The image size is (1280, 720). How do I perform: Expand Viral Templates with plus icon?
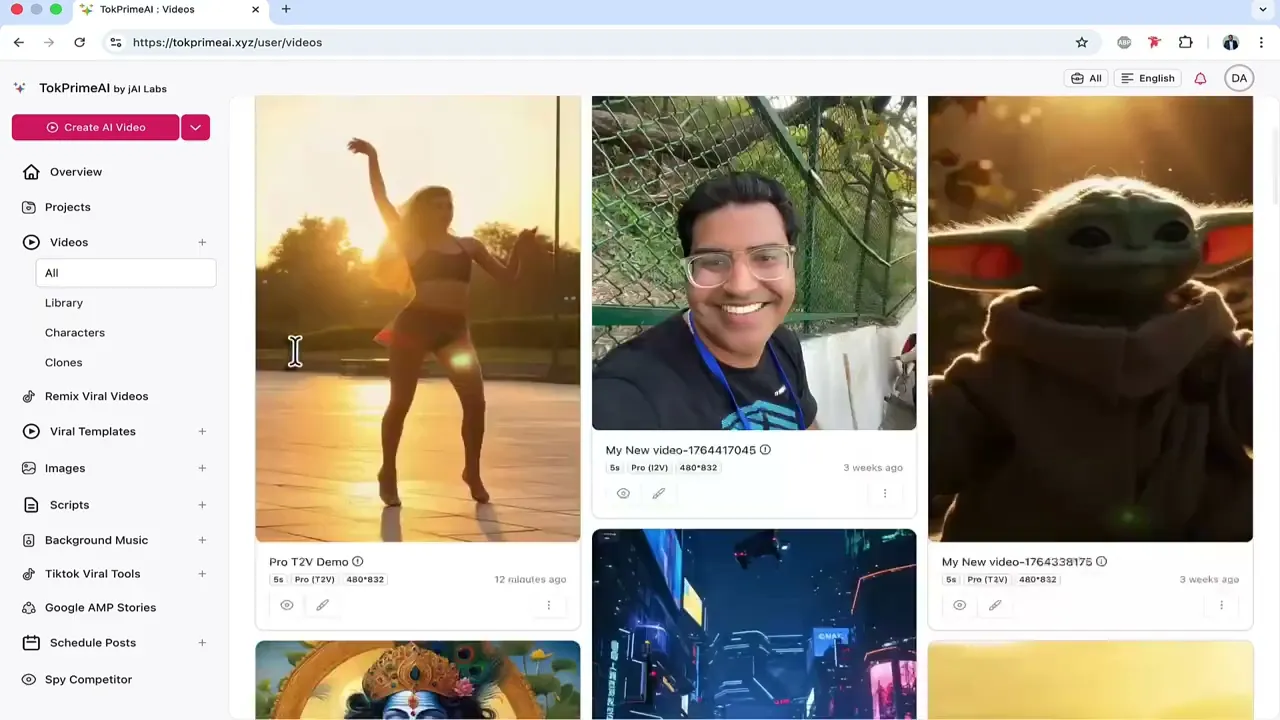point(202,431)
